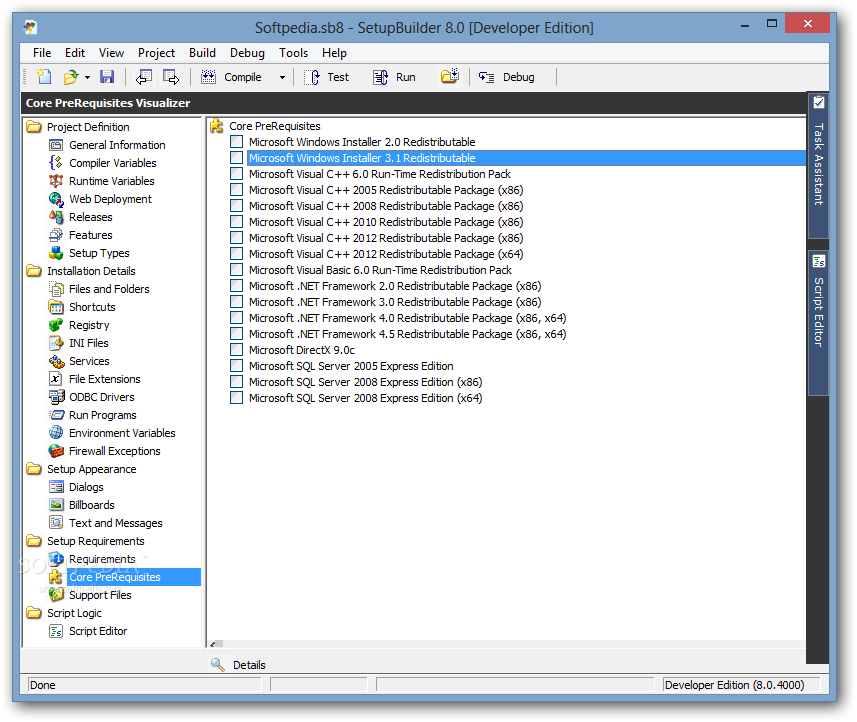
Task: Enable .NET Framework 2.0 Redistributable checkbox
Action: [x=237, y=286]
